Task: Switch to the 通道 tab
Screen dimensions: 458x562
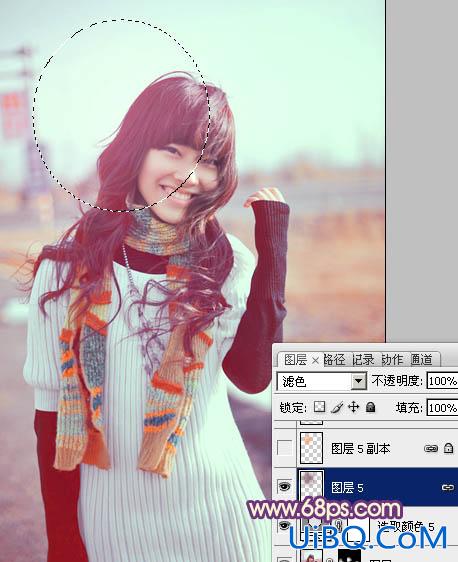Action: pyautogui.click(x=422, y=359)
